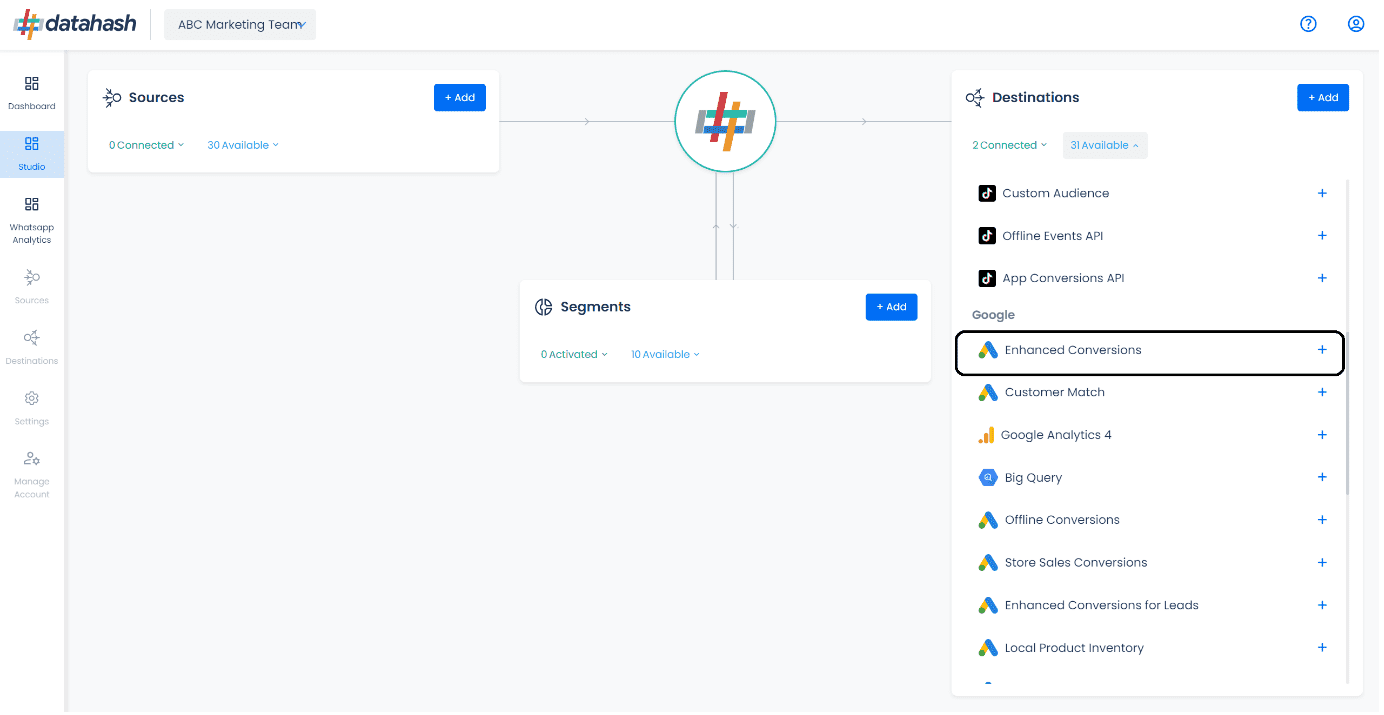Expand the 30 Available sources dropdown
This screenshot has width=1384, height=715.
pos(243,145)
